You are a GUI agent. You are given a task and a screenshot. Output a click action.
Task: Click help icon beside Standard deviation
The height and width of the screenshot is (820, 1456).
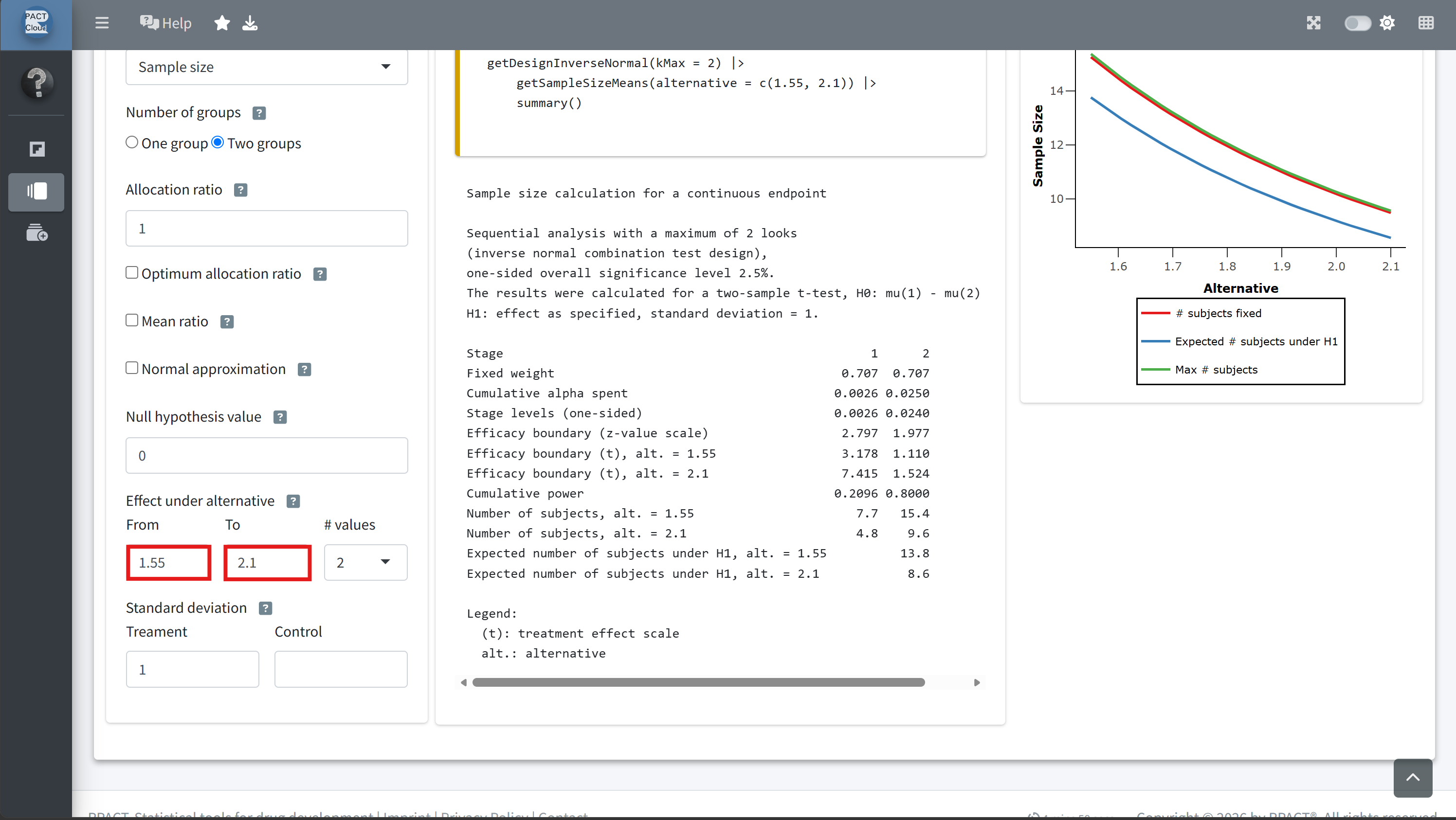[265, 608]
